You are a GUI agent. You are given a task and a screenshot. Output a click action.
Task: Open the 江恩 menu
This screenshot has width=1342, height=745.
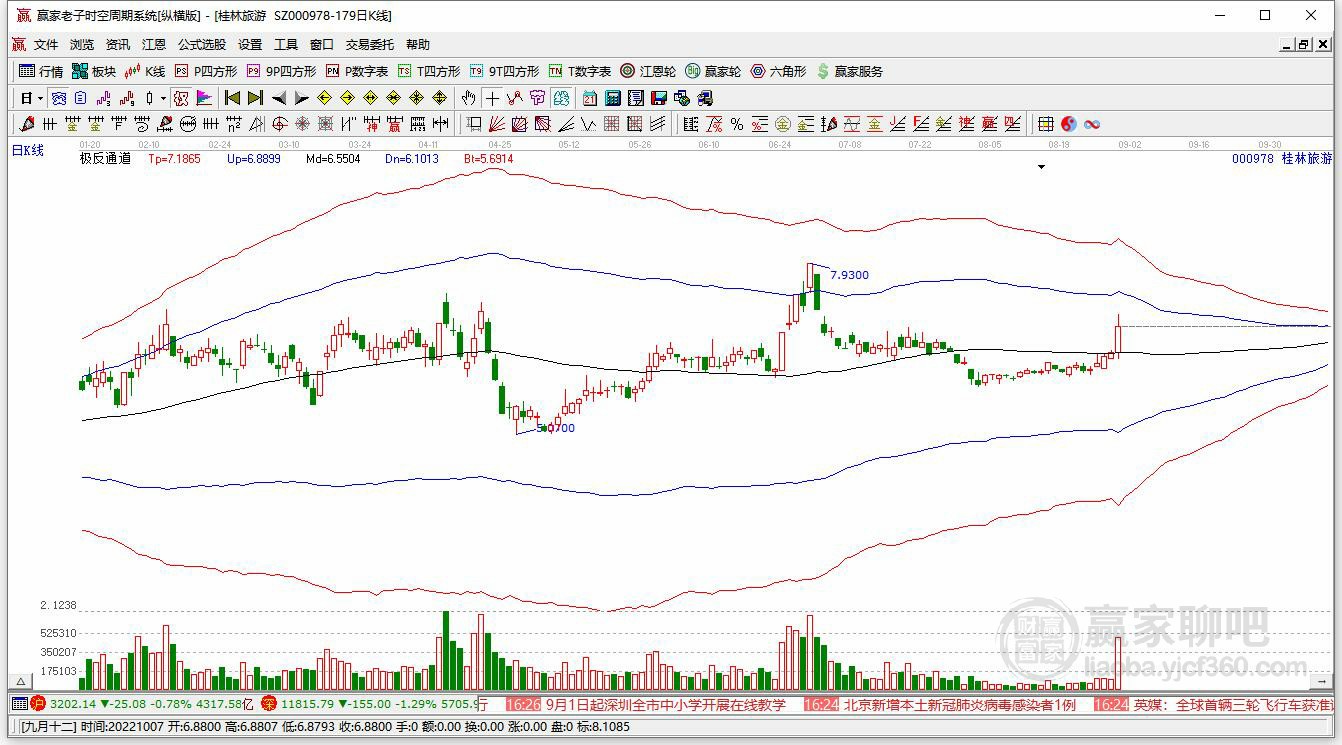pyautogui.click(x=154, y=45)
